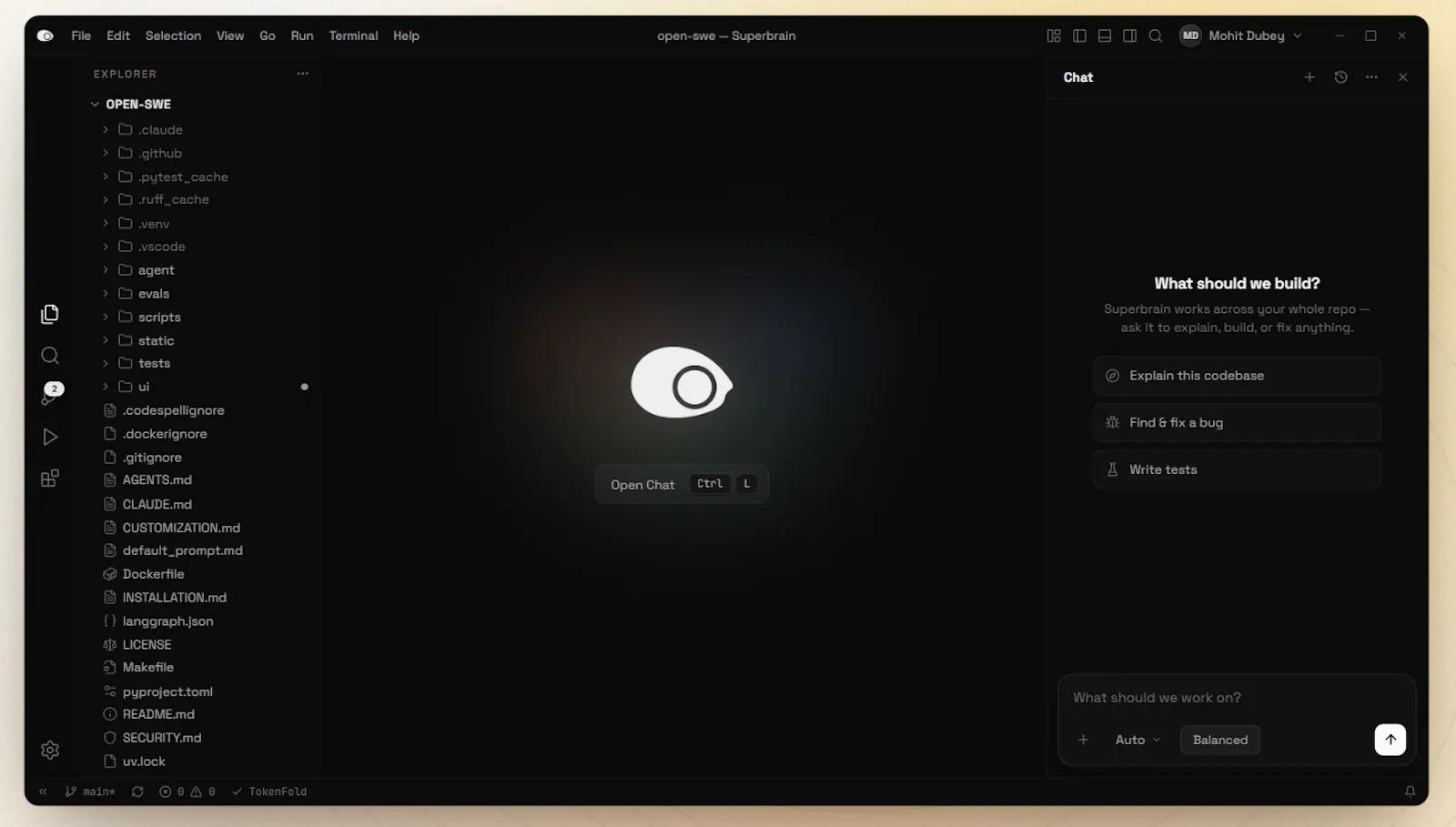Open Mohit Dubey account dropdown
The height and width of the screenshot is (827, 1456).
(x=1241, y=35)
